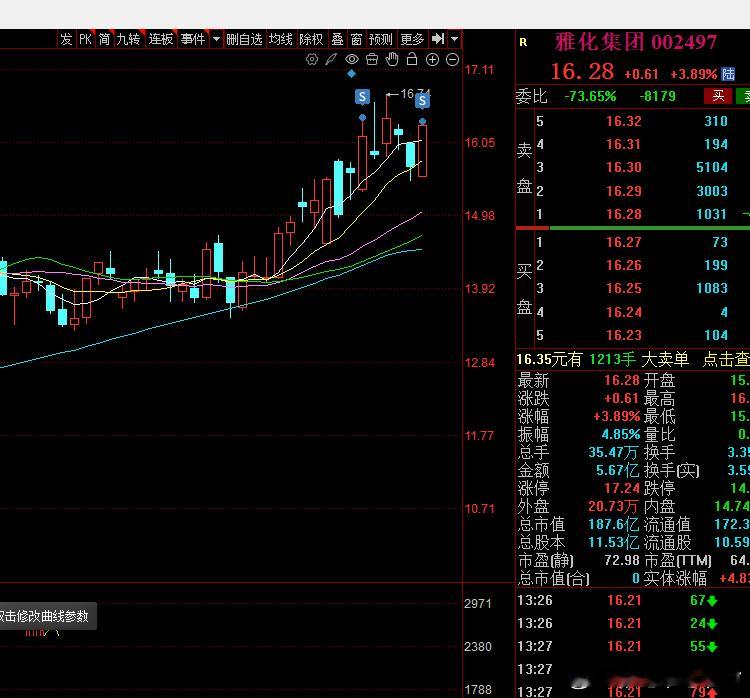The width and height of the screenshot is (750, 698).
Task: Click the 叠 overlay button
Action: (x=338, y=39)
